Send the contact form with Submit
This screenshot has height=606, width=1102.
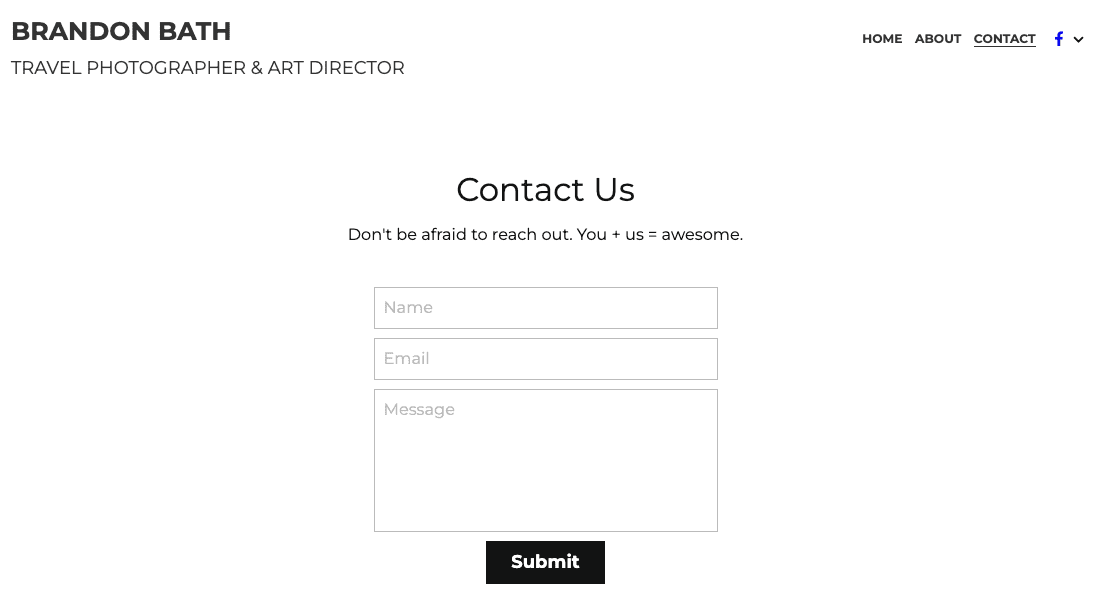pyautogui.click(x=545, y=562)
